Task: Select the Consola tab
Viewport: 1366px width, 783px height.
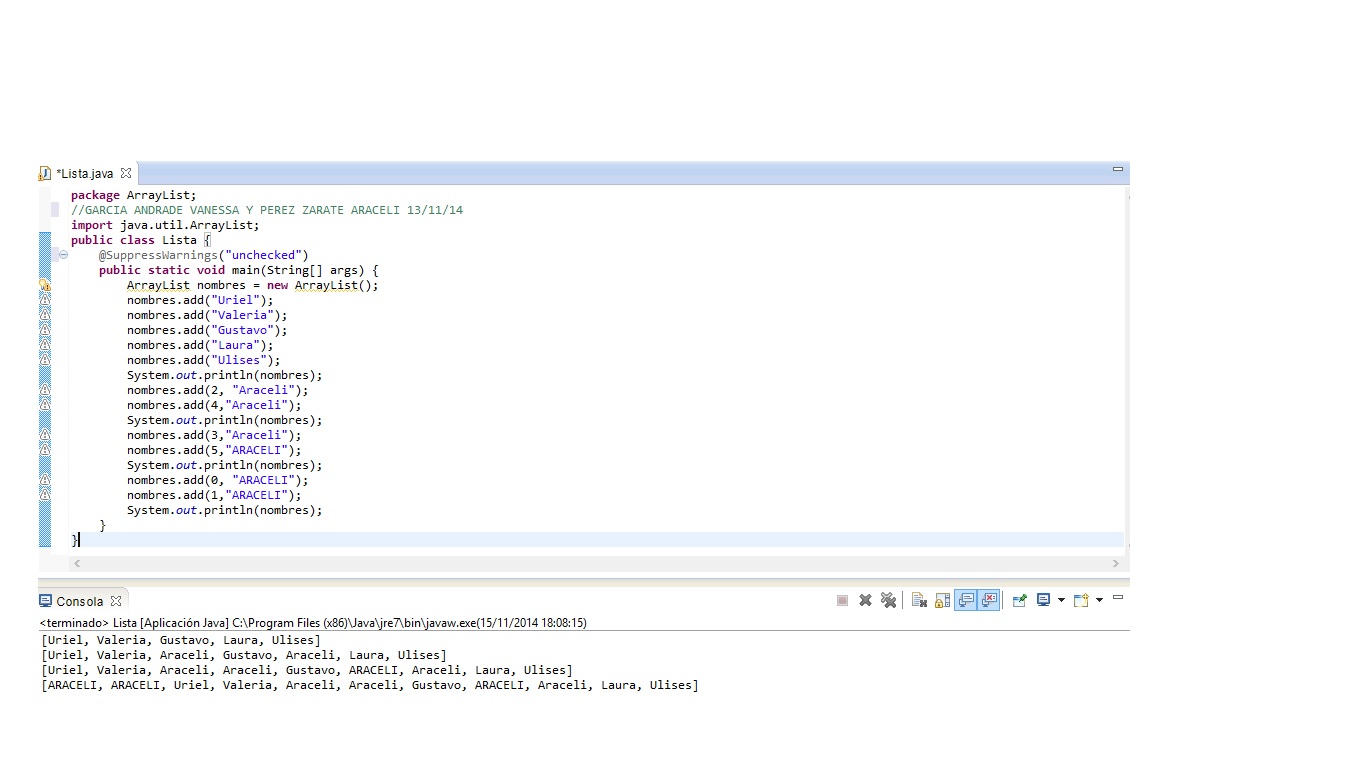Action: click(80, 601)
